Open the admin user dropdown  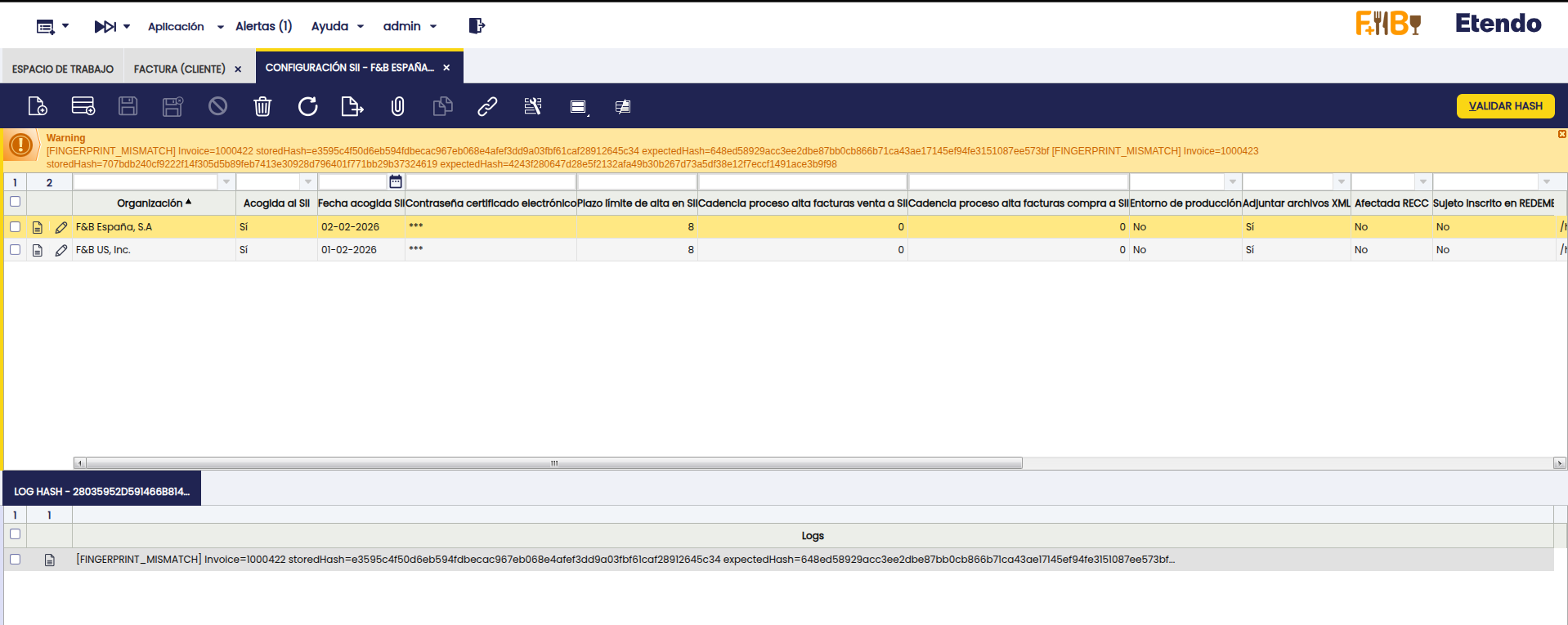410,26
